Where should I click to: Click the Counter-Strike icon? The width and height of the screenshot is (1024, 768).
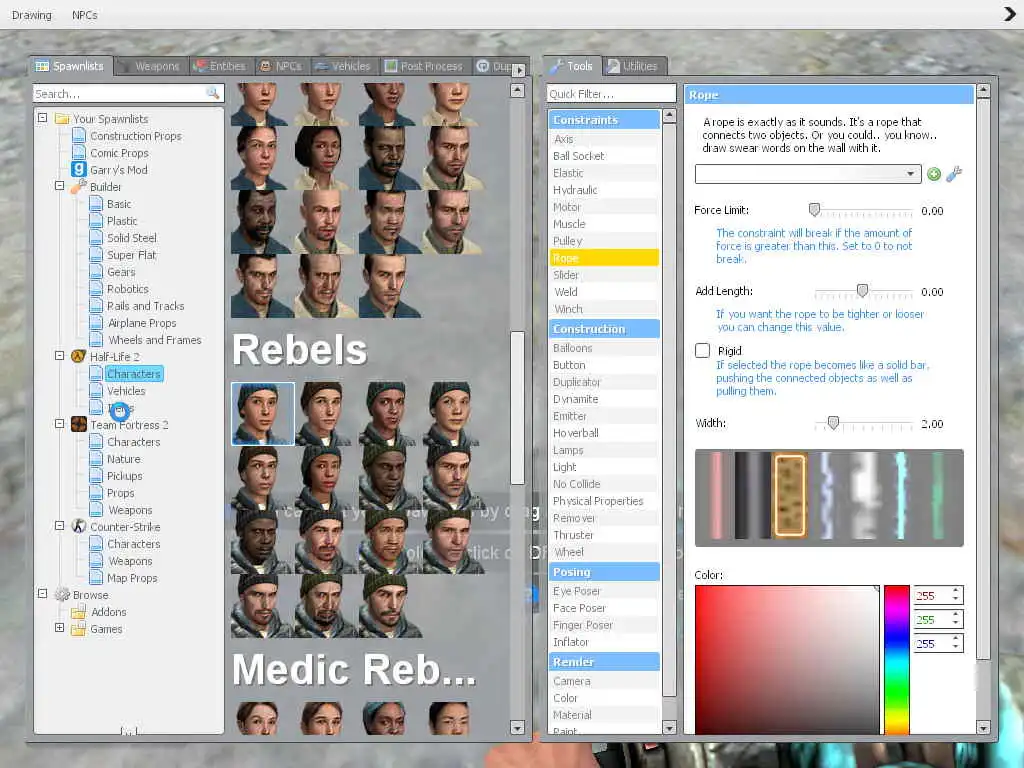pyautogui.click(x=78, y=526)
